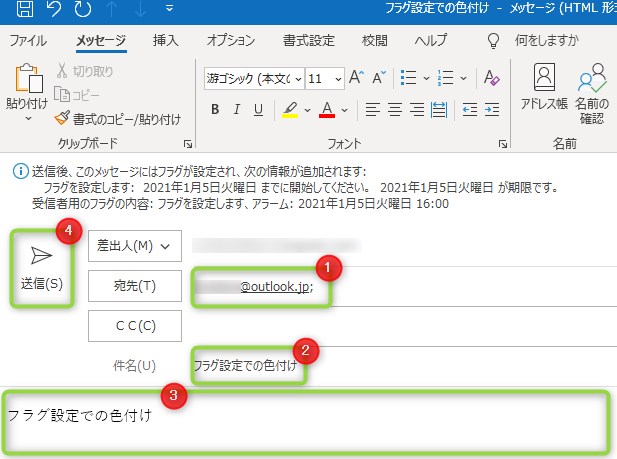
Task: Click the info icon in flag notice
Action: [21, 171]
